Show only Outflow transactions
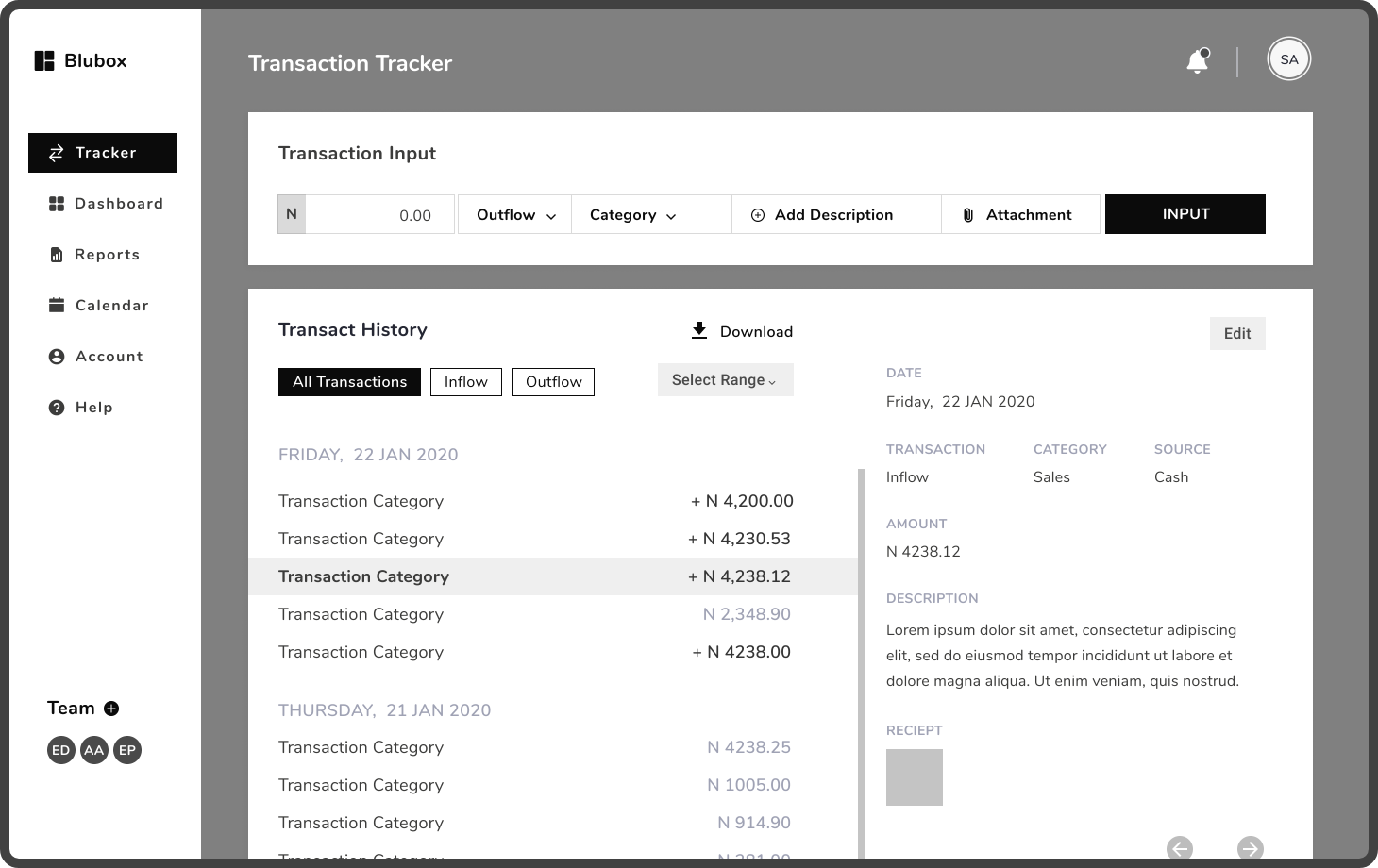The height and width of the screenshot is (868, 1378). click(x=553, y=382)
